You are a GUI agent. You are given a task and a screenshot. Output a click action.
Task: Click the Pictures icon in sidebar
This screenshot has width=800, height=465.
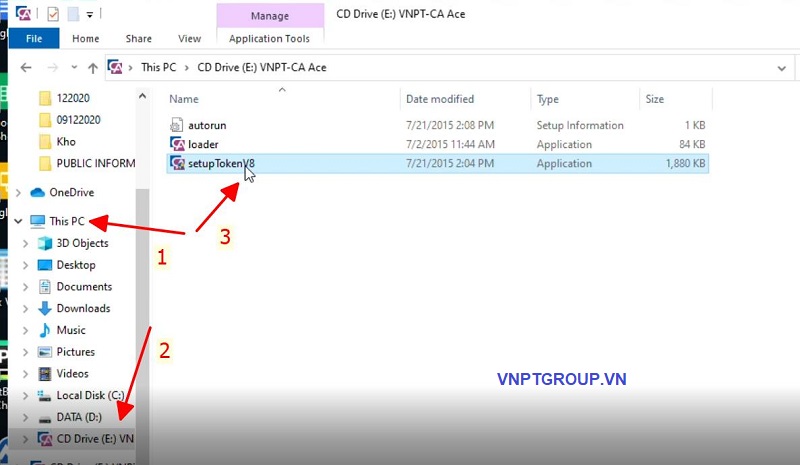click(45, 352)
